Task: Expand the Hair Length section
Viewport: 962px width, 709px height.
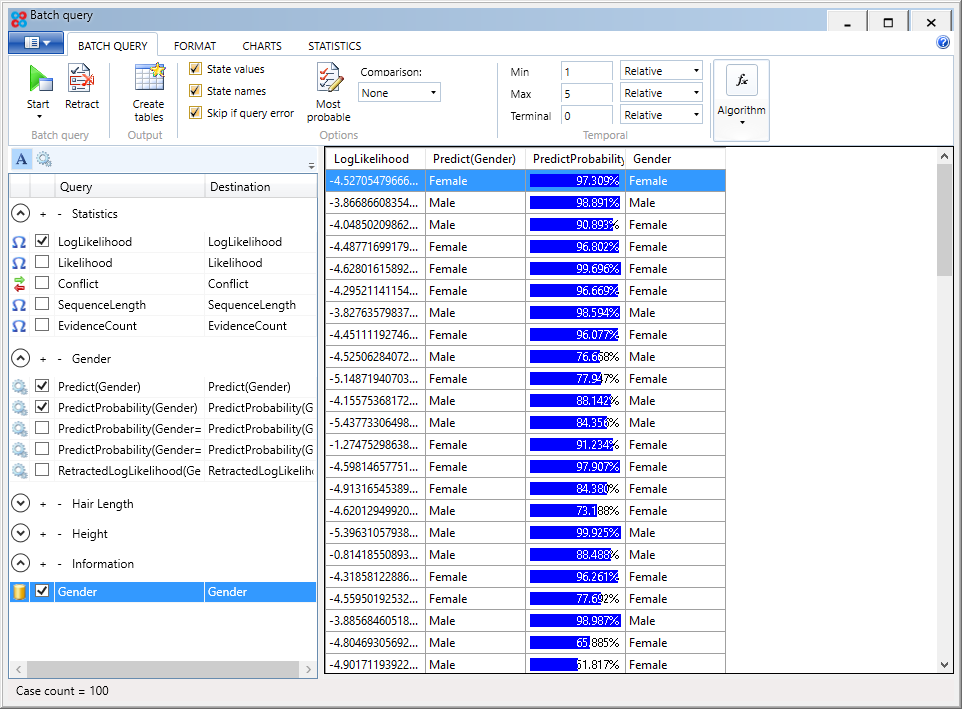Action: pos(21,503)
